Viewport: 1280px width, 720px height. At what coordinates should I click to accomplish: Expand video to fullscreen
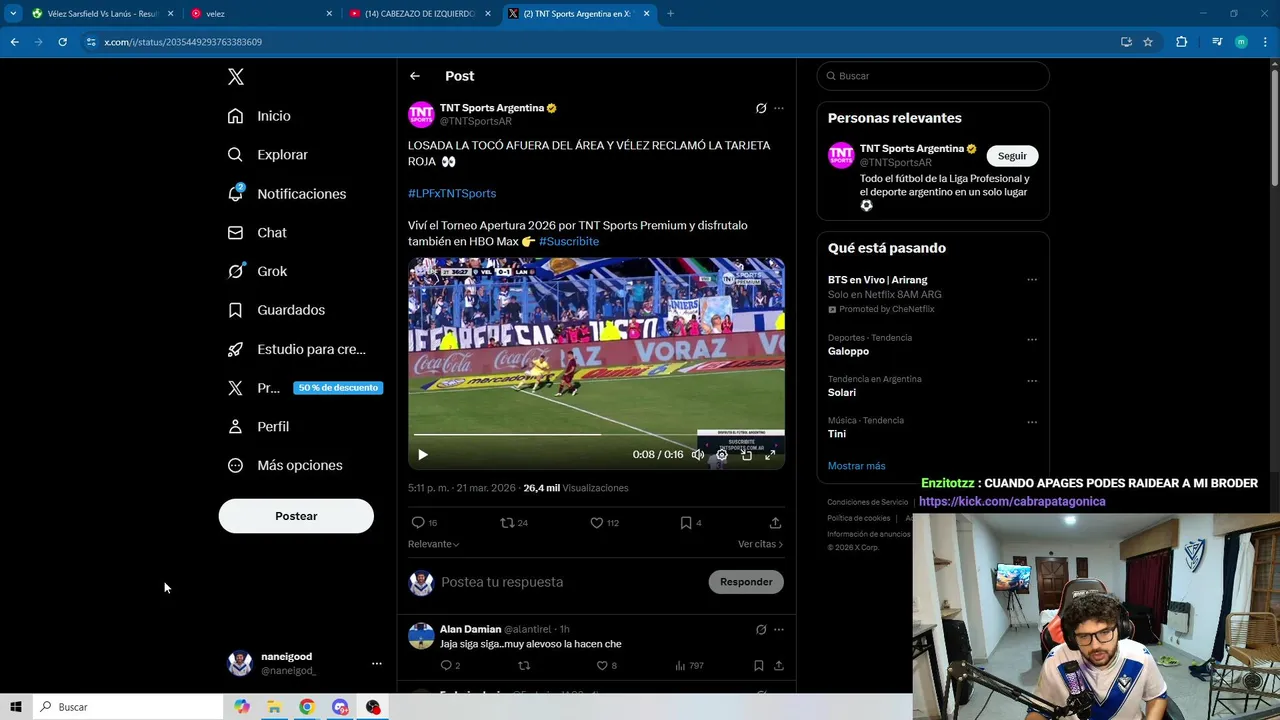(x=770, y=455)
